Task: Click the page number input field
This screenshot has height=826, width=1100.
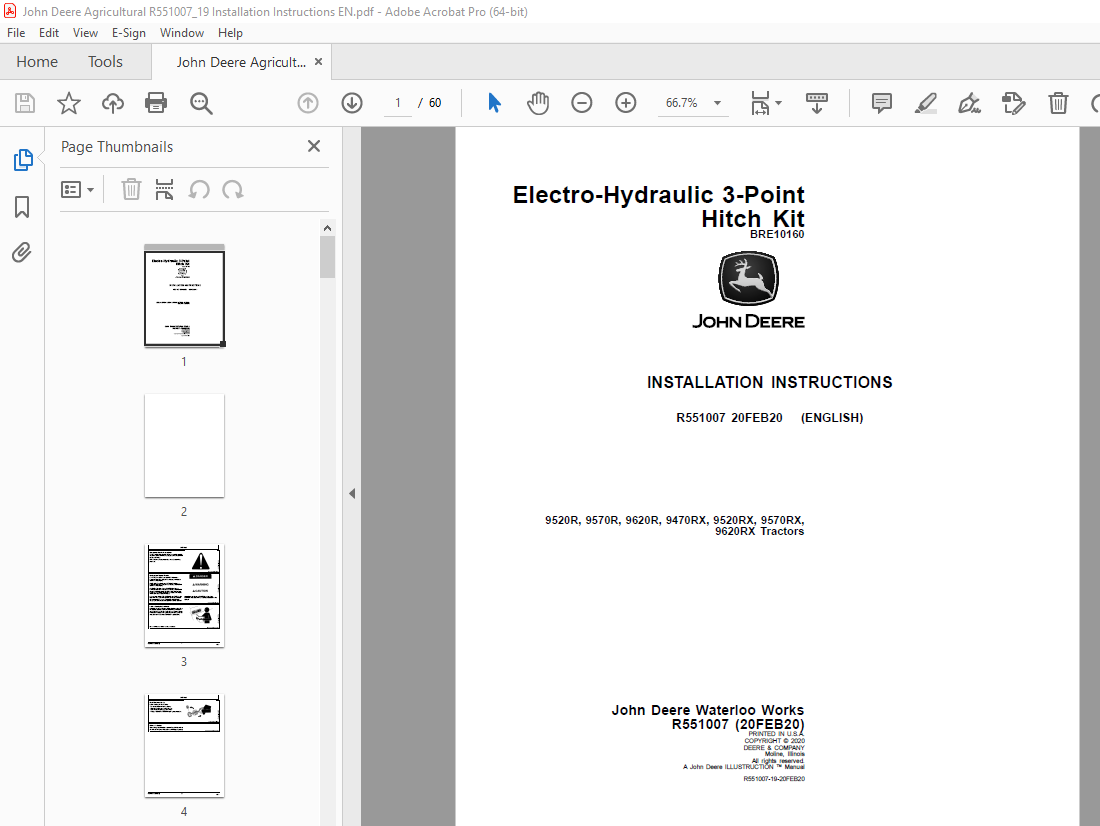Action: (398, 103)
